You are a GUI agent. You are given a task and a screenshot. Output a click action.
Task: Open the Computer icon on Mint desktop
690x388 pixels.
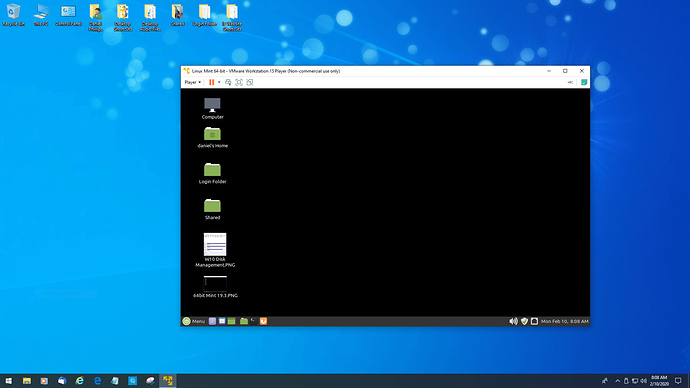pos(213,108)
